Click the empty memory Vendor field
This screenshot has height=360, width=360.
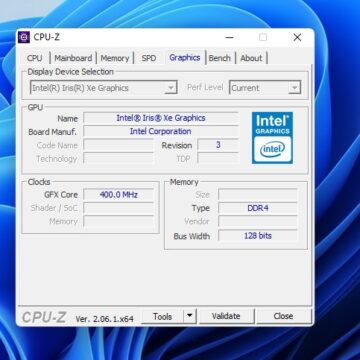[258, 221]
